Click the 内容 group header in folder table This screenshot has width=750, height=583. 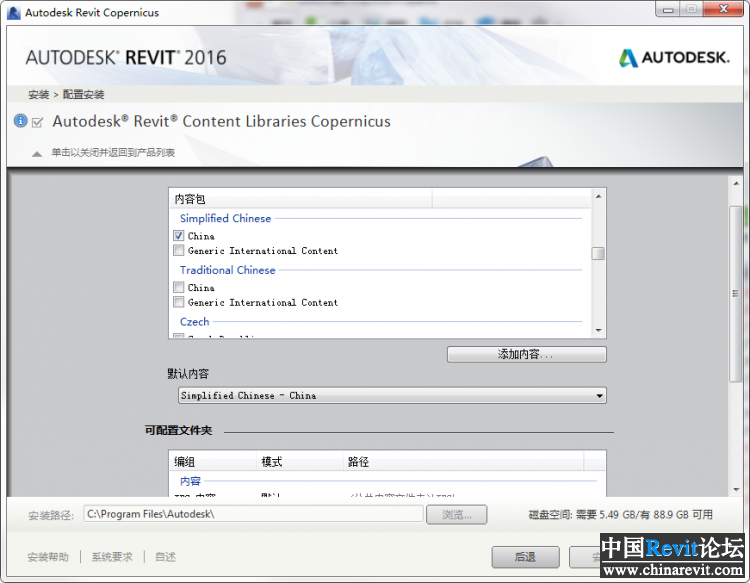click(190, 481)
